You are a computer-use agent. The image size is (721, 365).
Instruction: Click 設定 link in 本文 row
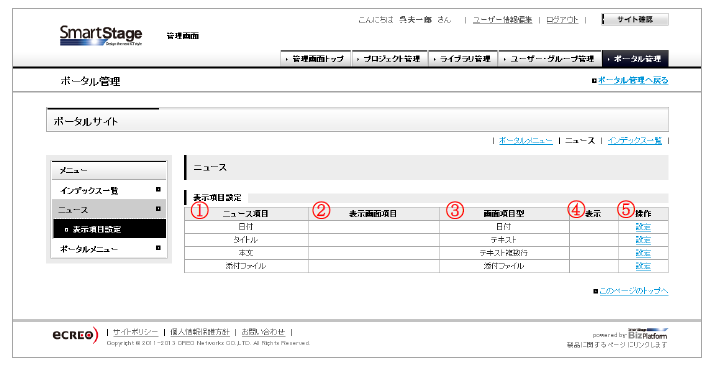pos(643,253)
